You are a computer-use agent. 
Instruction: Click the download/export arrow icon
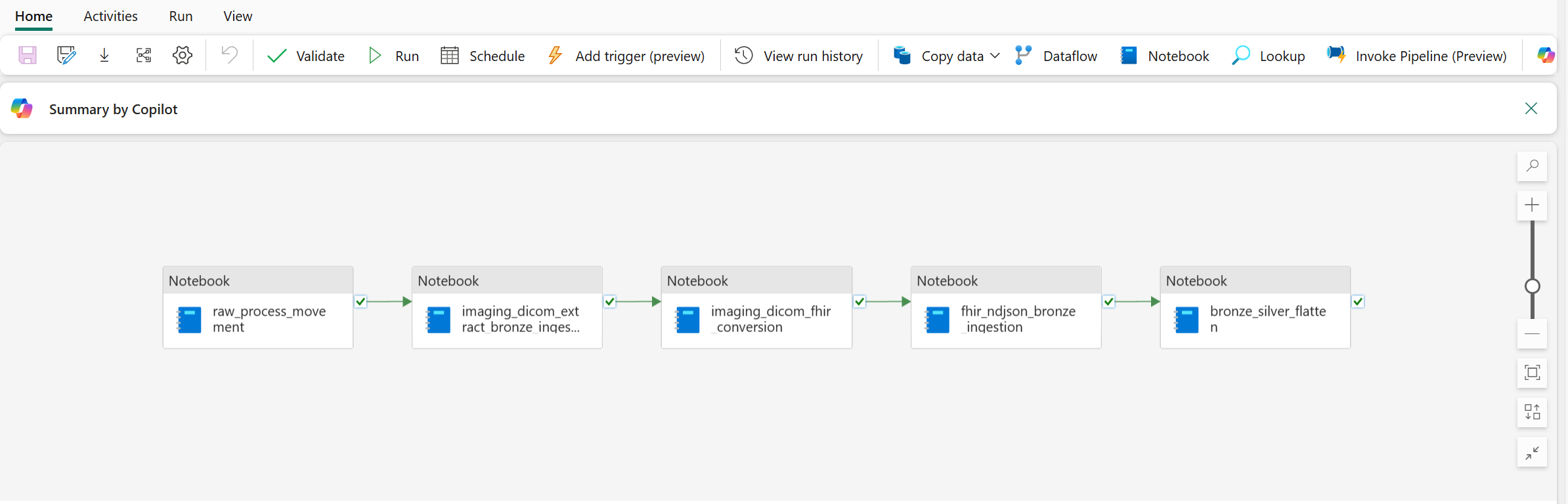(104, 55)
